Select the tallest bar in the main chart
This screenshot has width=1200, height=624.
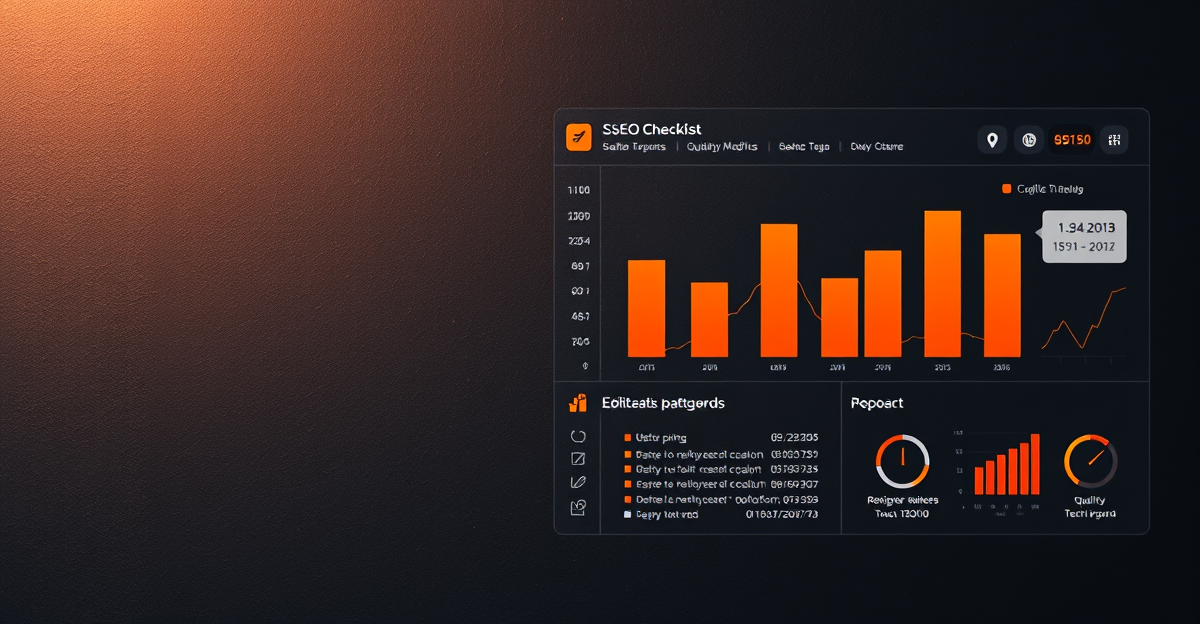(942, 283)
